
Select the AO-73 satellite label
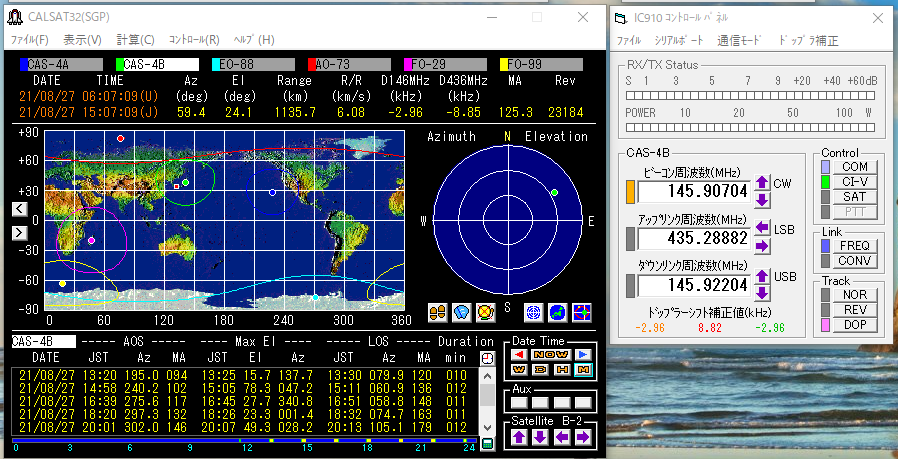[353, 65]
